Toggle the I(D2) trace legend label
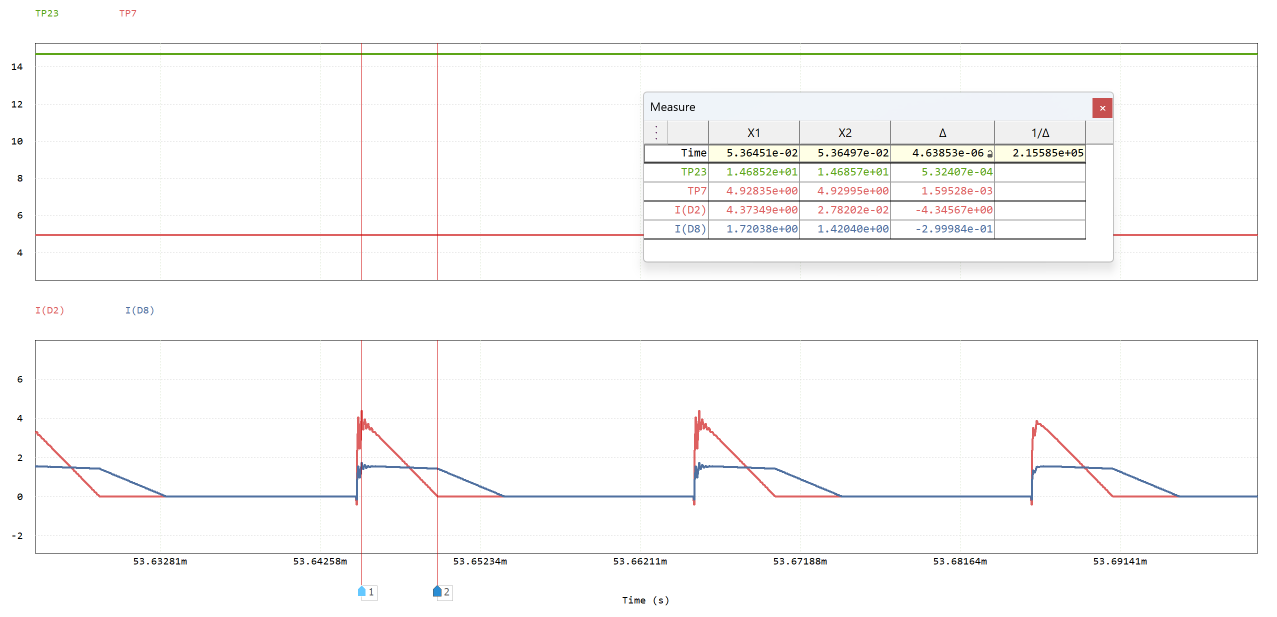Screen dimensions: 1277x617 (x=47, y=310)
